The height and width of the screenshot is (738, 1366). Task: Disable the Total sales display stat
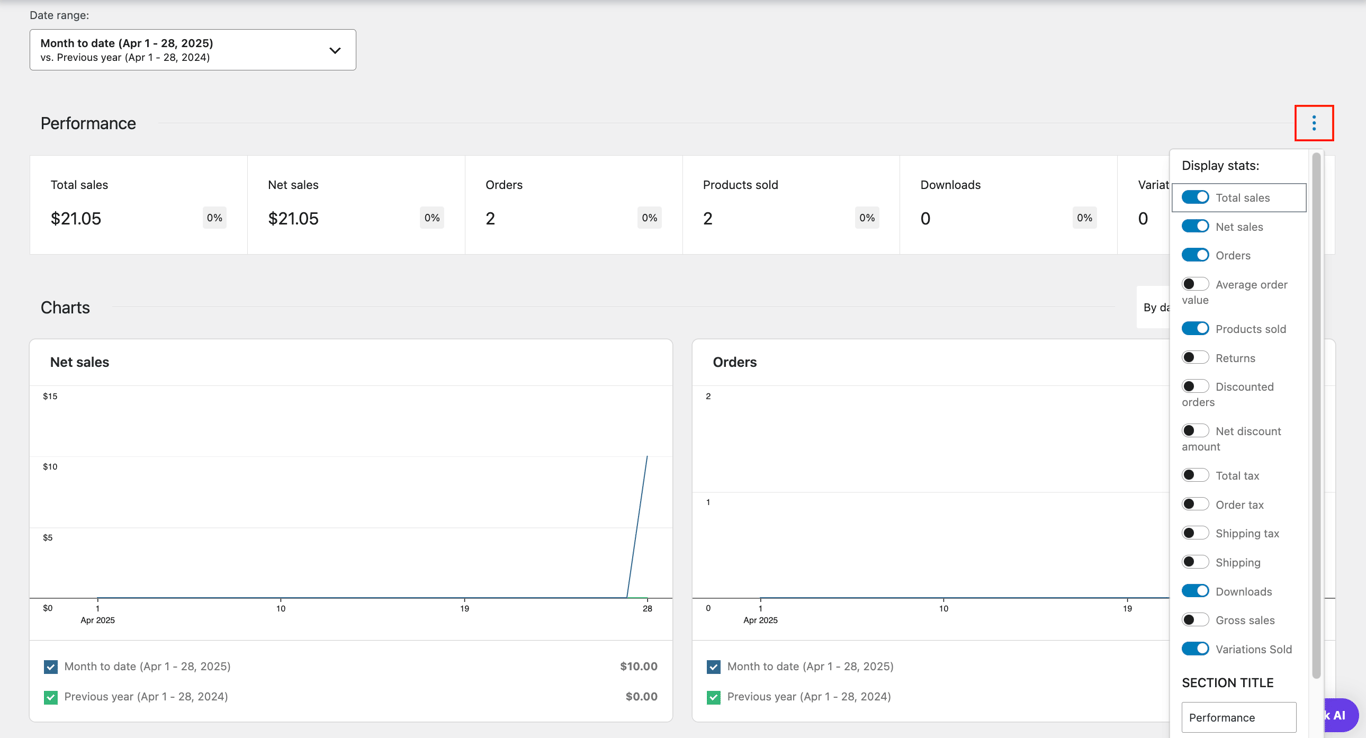tap(1195, 197)
